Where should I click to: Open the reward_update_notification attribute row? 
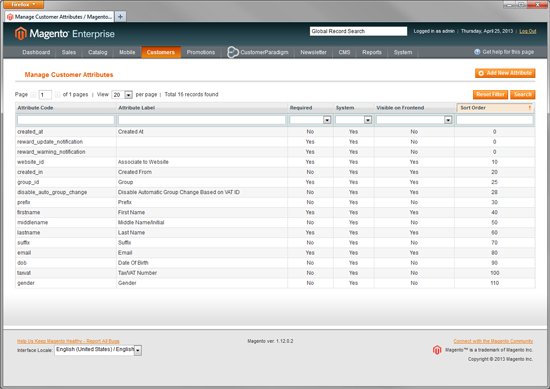point(275,142)
